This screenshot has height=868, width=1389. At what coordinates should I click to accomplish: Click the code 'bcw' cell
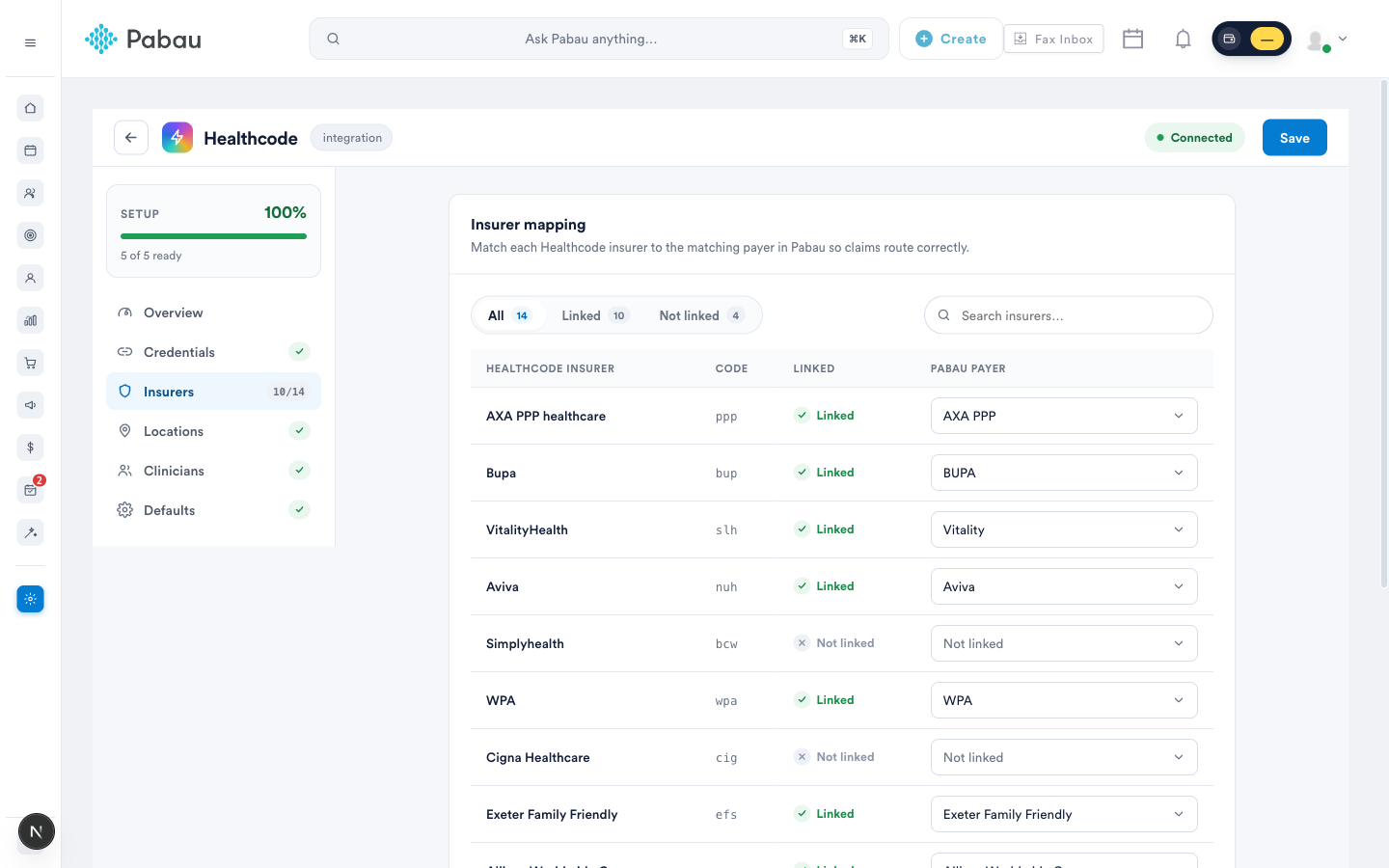pos(726,644)
